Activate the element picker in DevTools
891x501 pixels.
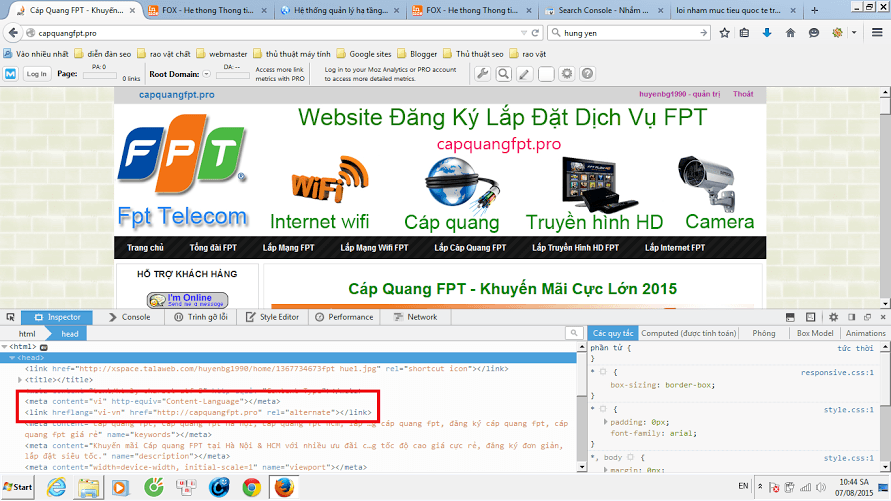(x=10, y=317)
